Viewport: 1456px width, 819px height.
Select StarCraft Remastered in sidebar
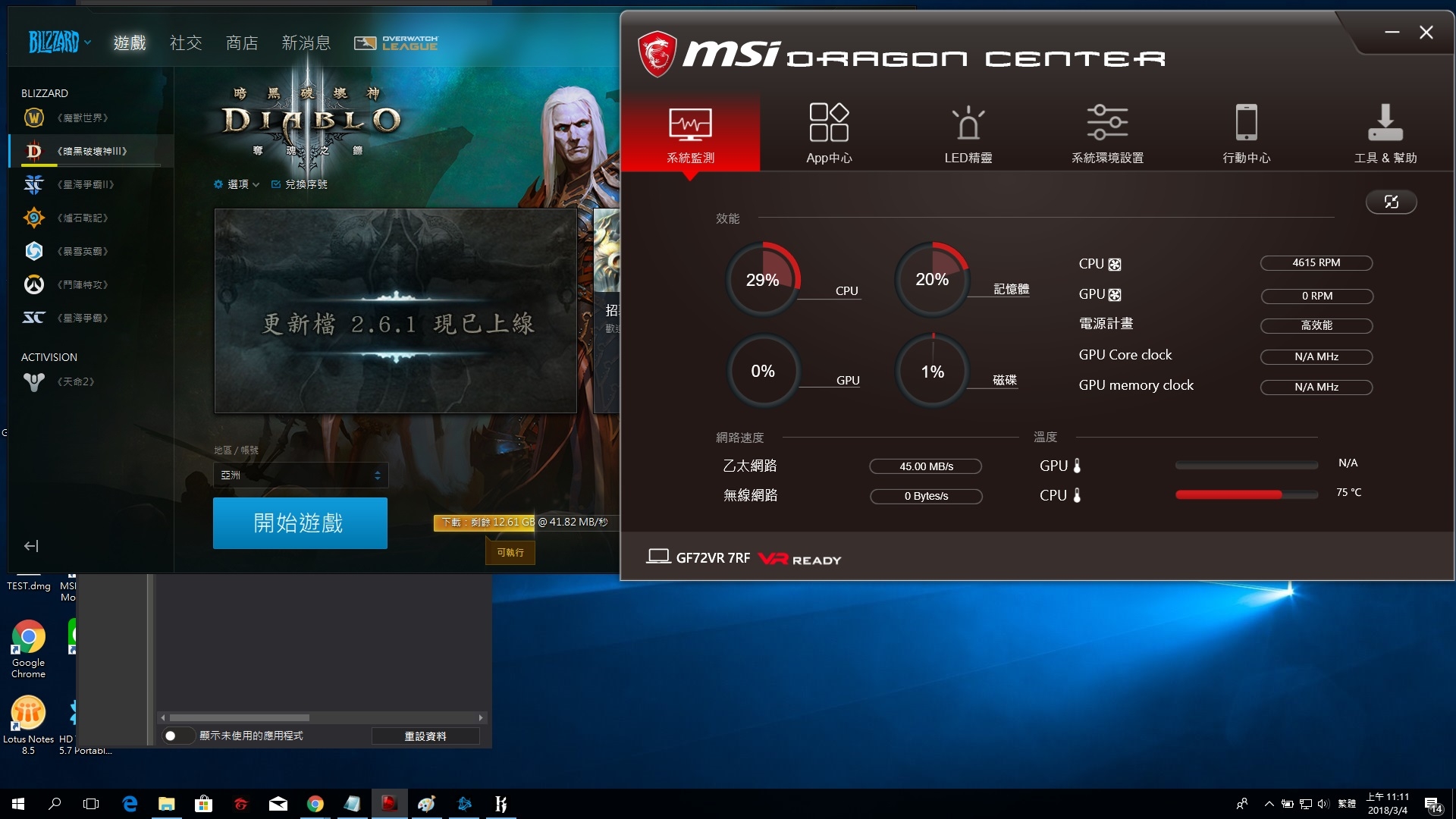pos(91,318)
